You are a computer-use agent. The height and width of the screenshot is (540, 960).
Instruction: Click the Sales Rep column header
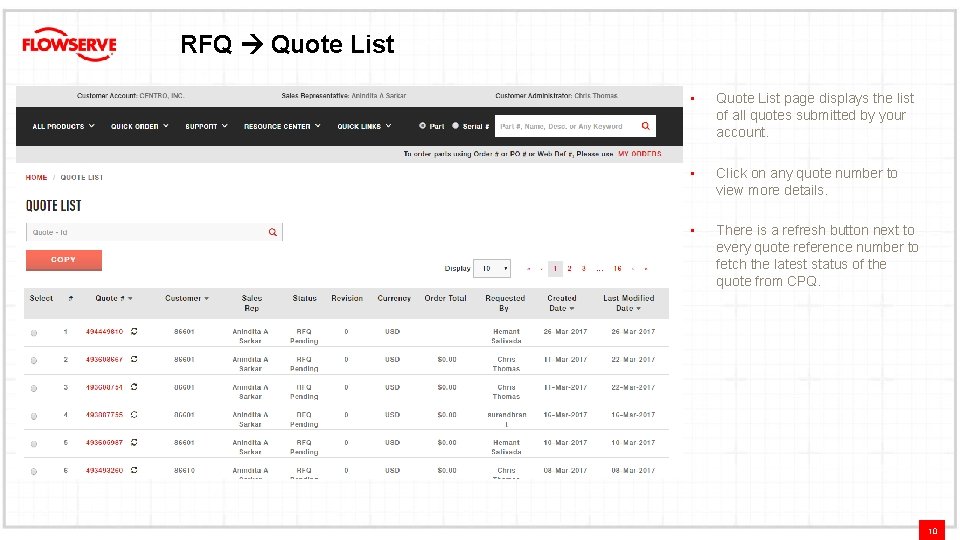(x=252, y=303)
